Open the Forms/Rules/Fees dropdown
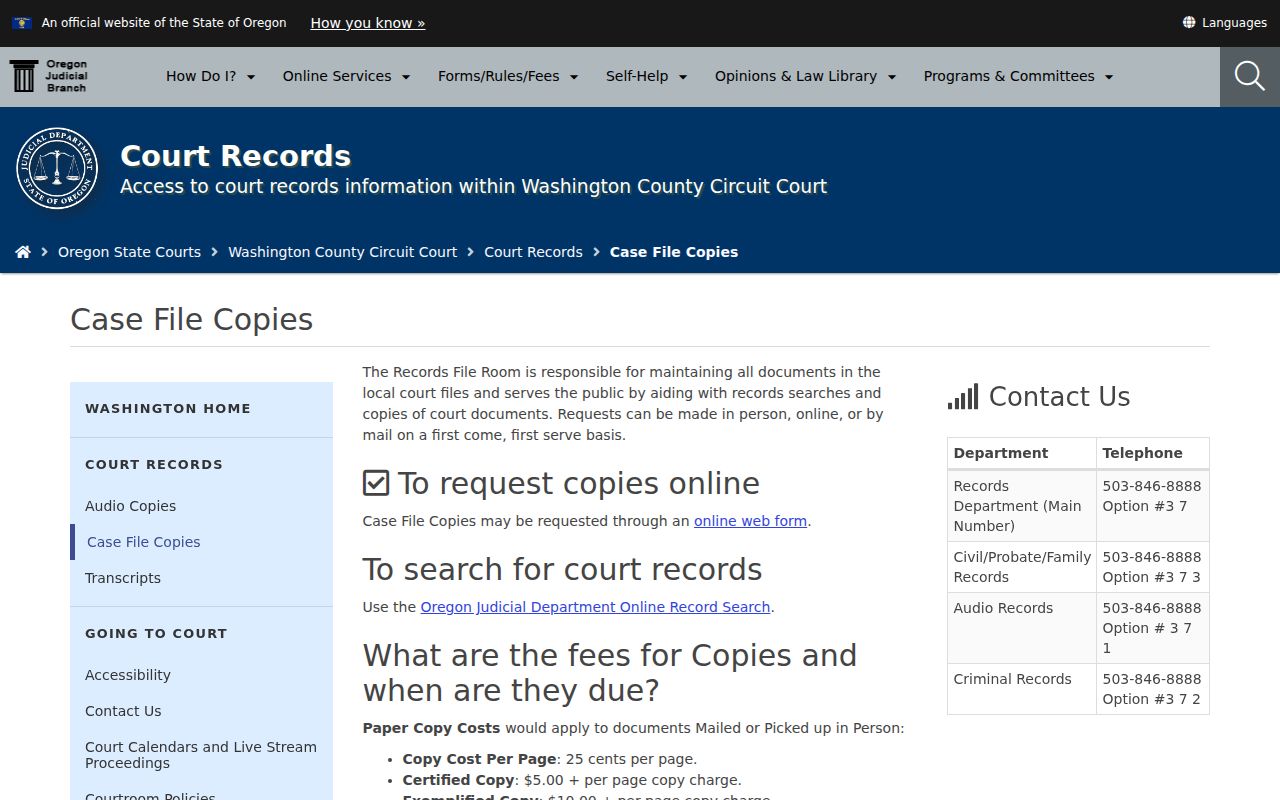1280x800 pixels. 508,76
